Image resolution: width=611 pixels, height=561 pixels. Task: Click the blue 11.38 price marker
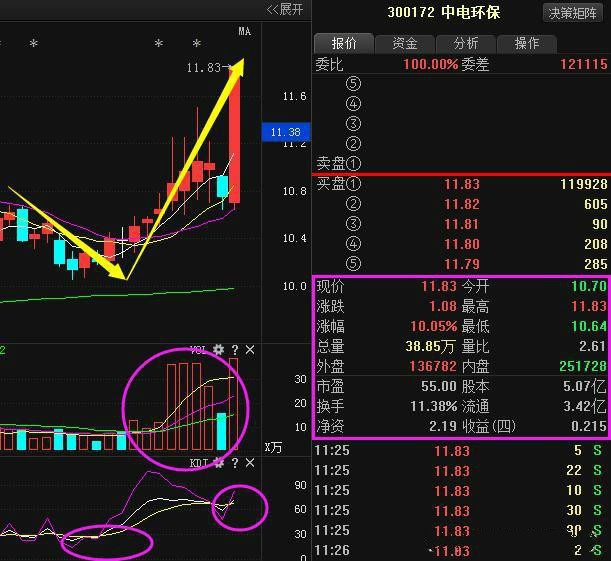(286, 132)
